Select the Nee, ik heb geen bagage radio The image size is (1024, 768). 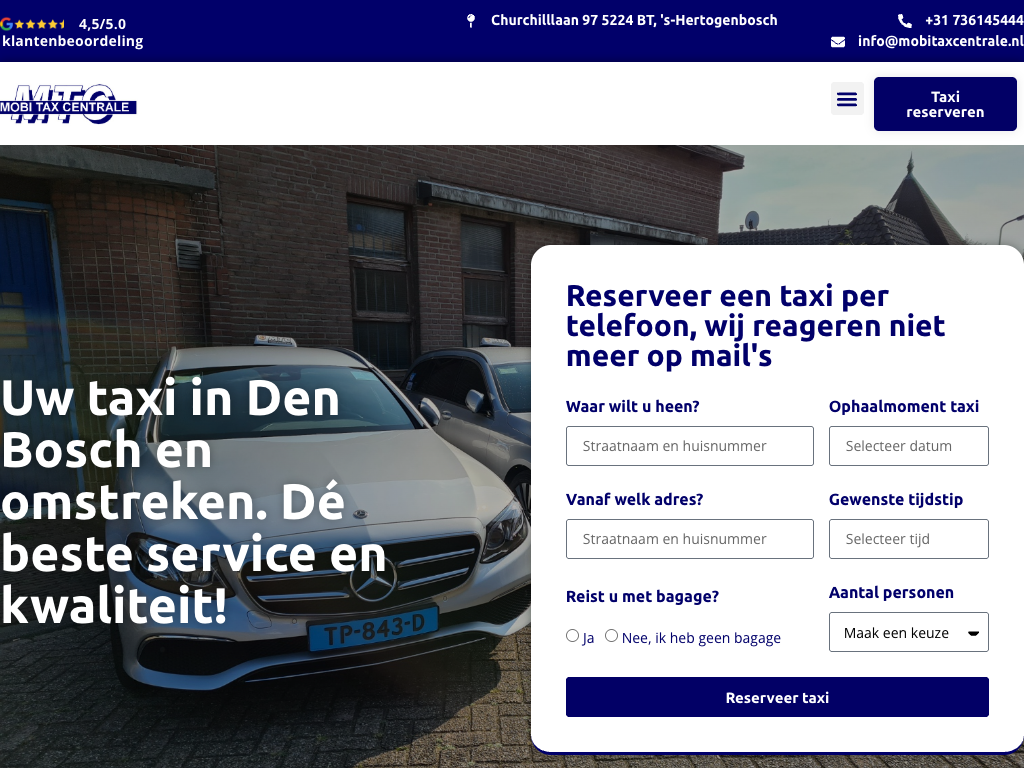click(611, 635)
